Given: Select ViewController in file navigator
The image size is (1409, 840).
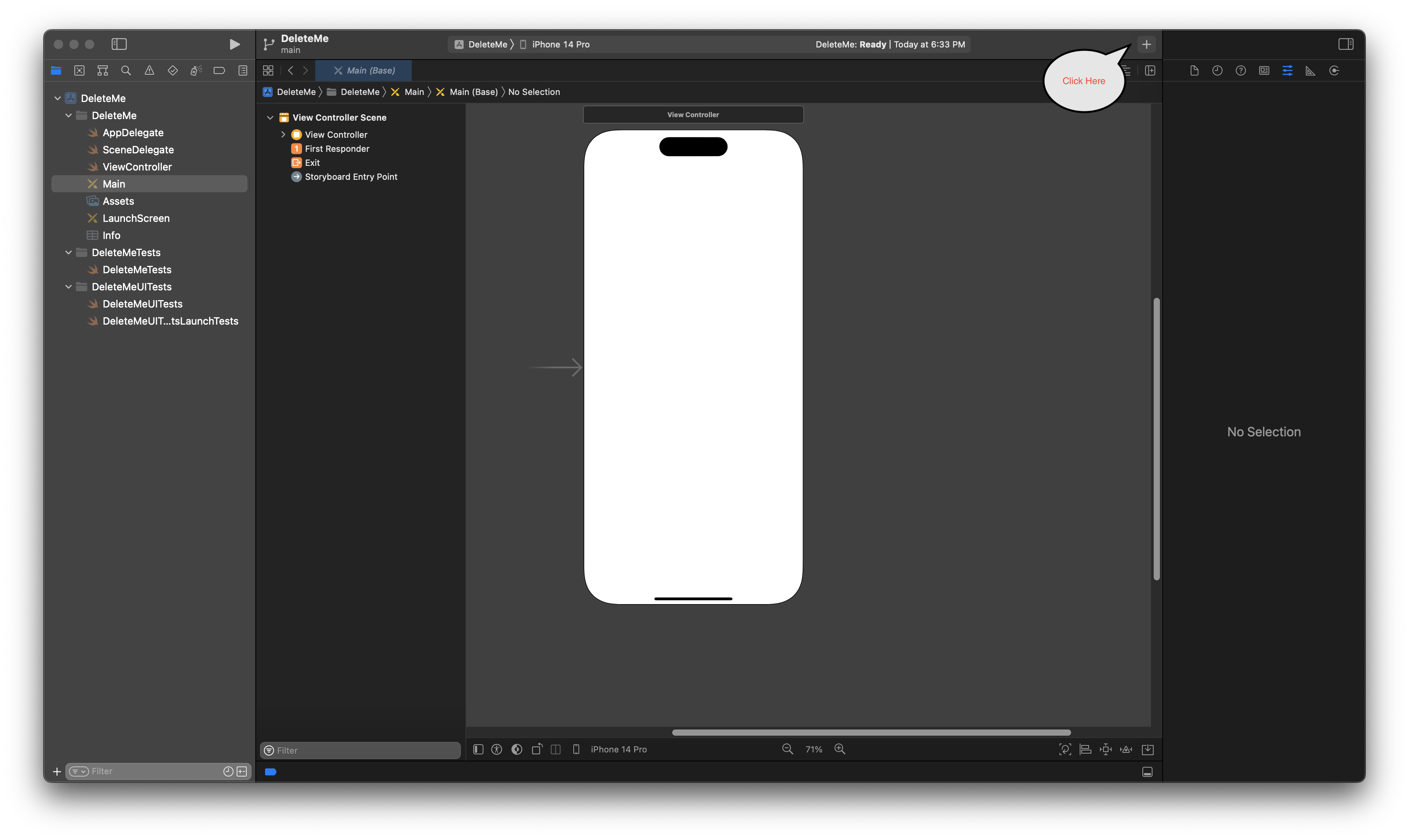Looking at the screenshot, I should [x=137, y=166].
